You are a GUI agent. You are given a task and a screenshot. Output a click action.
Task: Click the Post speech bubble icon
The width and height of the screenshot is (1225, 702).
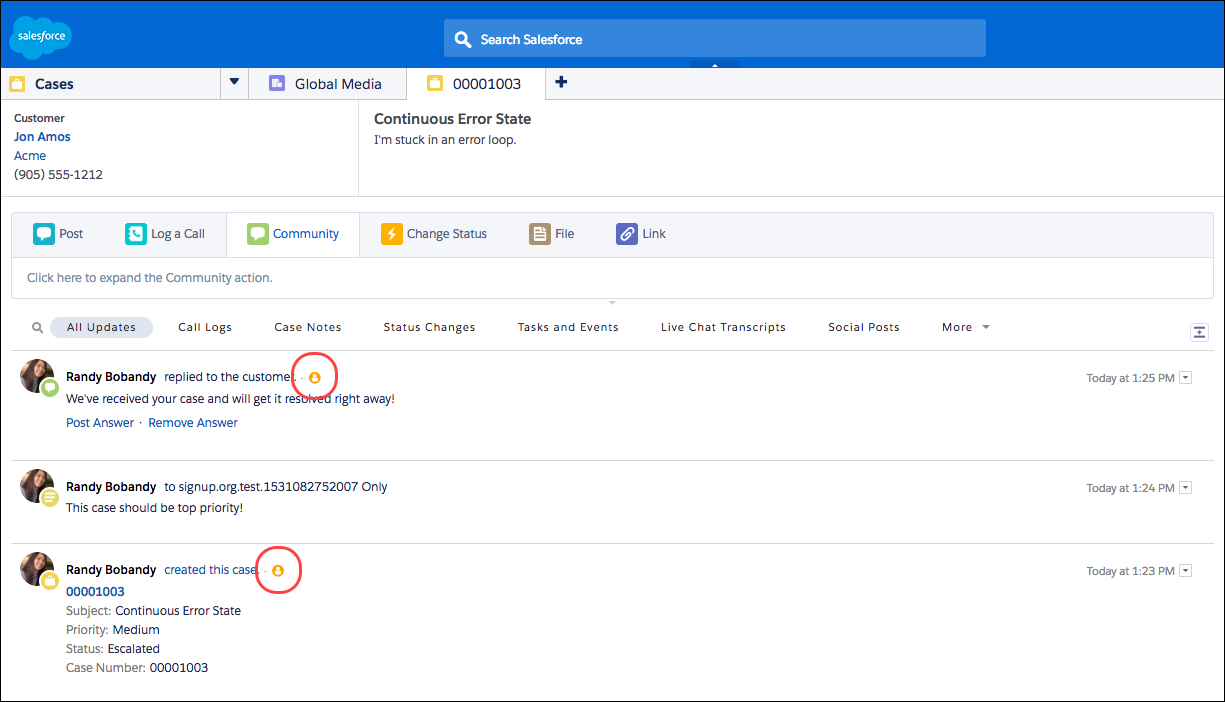click(x=44, y=234)
